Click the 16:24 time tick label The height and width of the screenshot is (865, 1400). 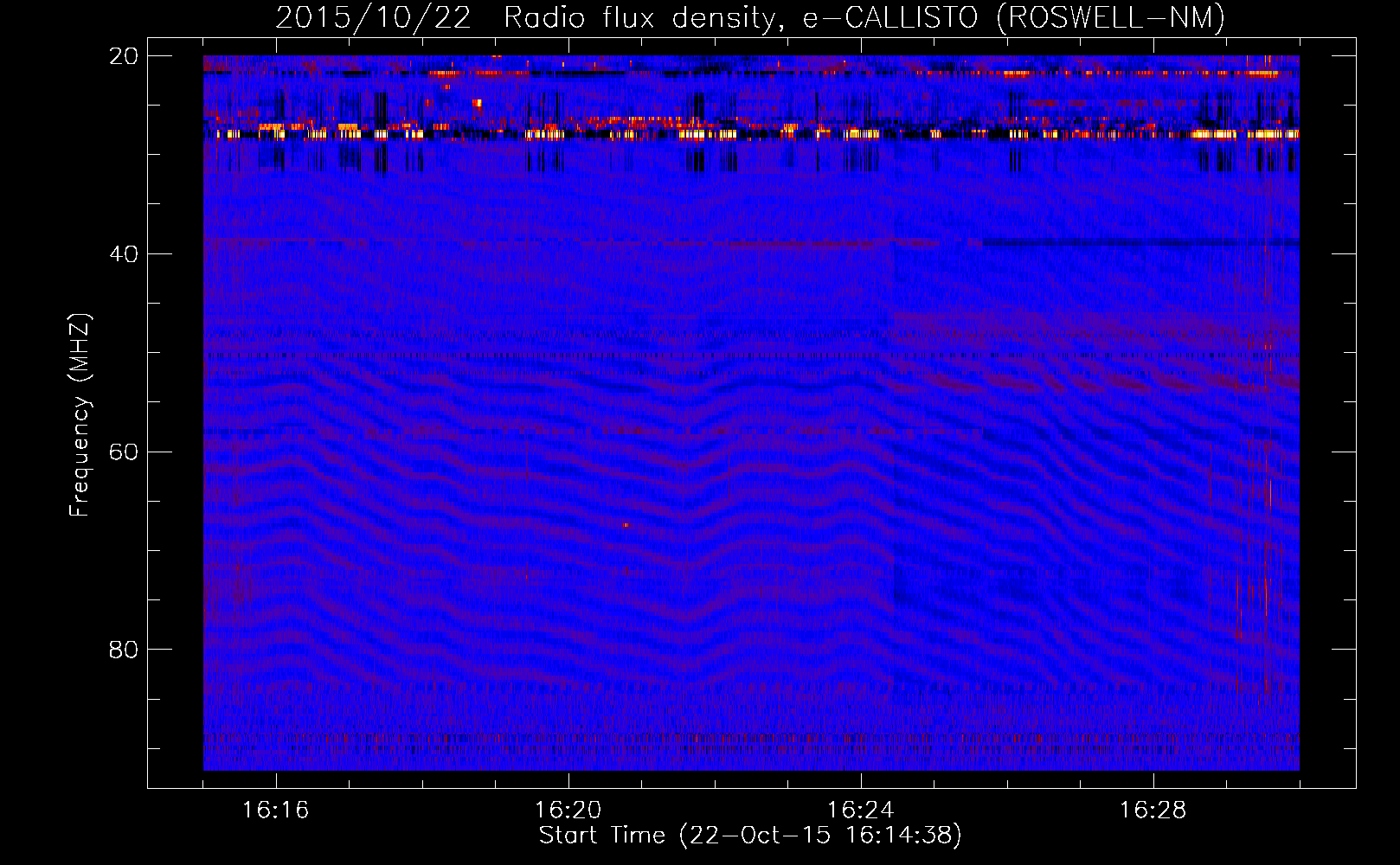click(861, 811)
